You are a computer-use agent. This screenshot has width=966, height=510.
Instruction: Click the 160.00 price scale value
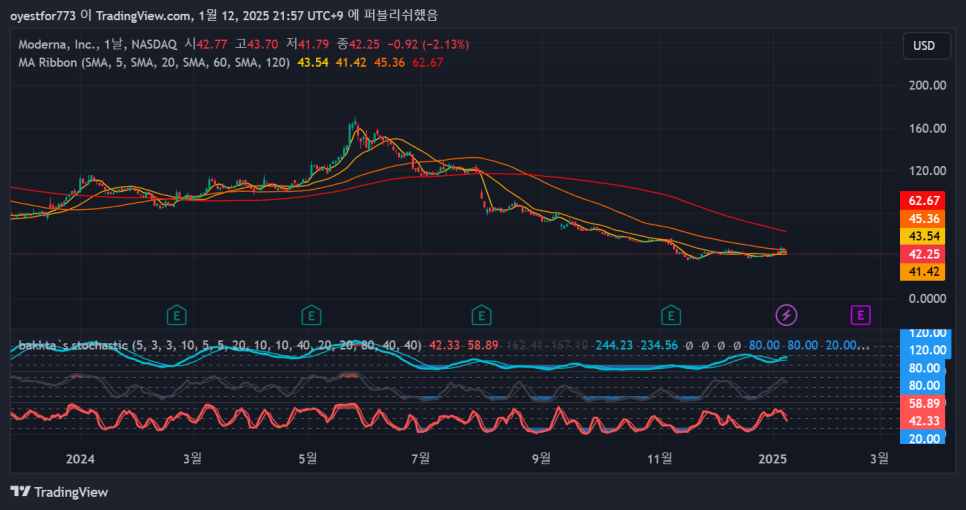point(927,128)
